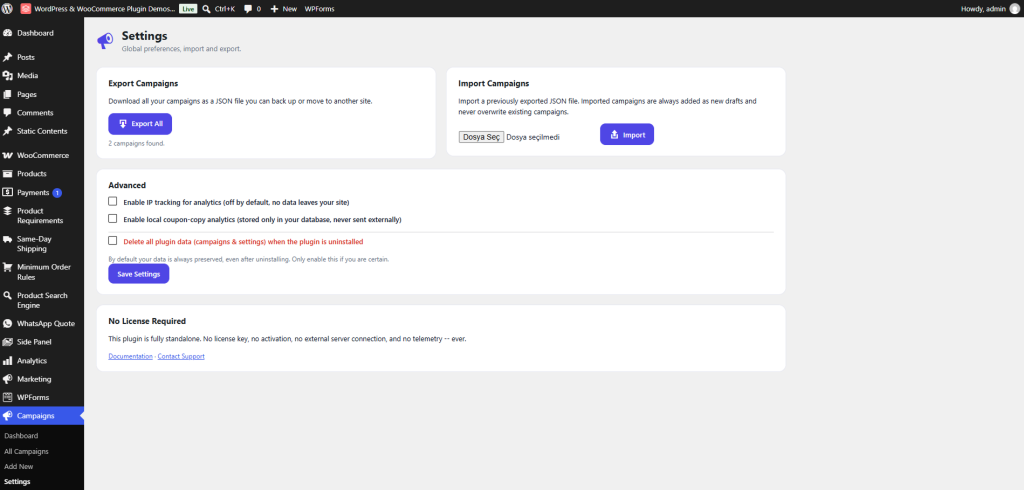Check Delete all plugin data checkbox
Screen dimensions: 1024x490
click(113, 240)
